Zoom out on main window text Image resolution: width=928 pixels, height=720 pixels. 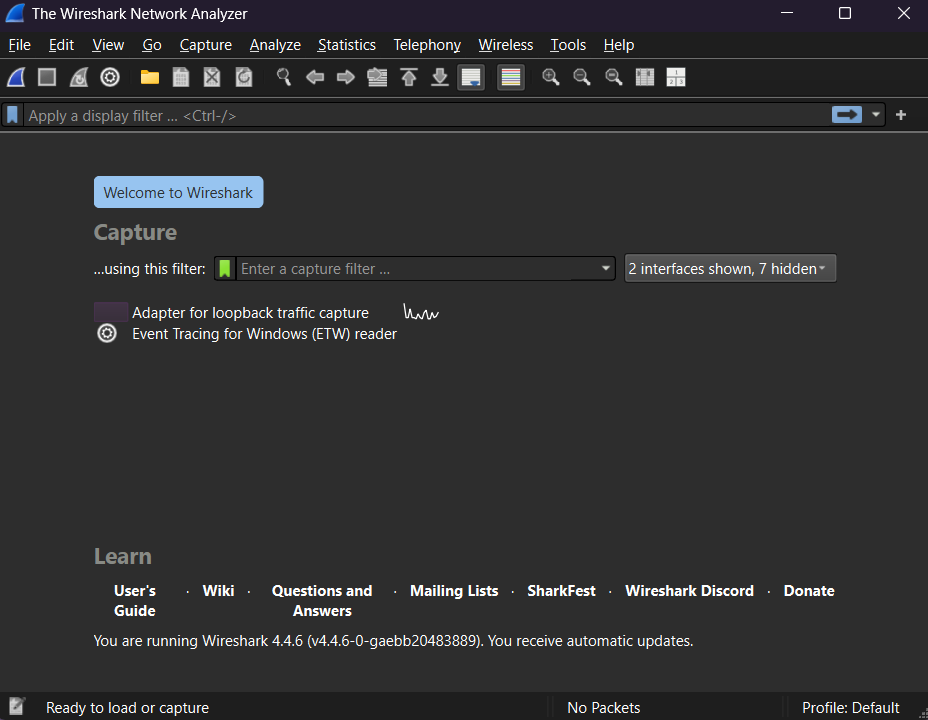tap(582, 77)
